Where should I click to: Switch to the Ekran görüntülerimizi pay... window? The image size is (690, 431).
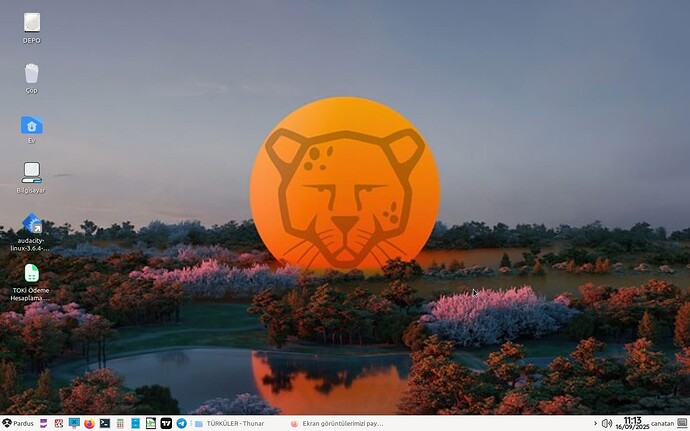pyautogui.click(x=337, y=424)
